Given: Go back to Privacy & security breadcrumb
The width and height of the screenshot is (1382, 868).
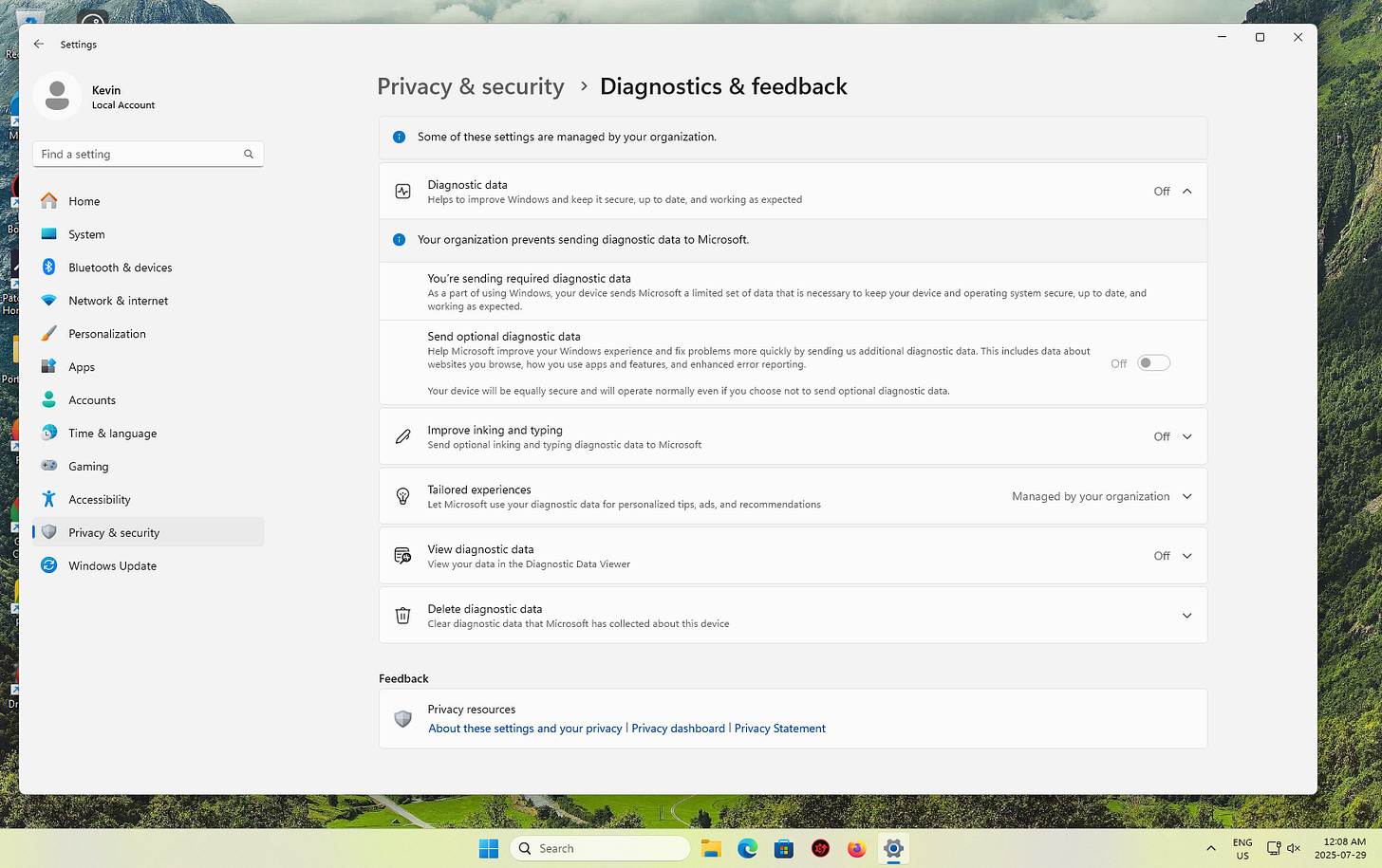Looking at the screenshot, I should pyautogui.click(x=471, y=86).
